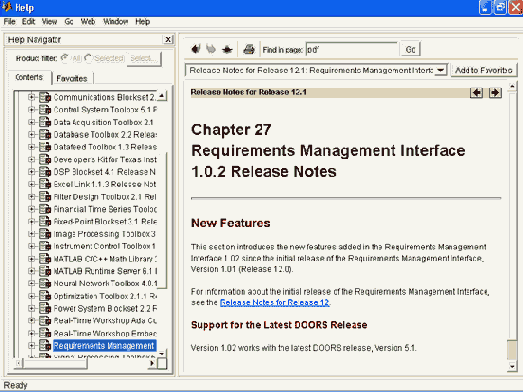Open the Window menu
This screenshot has width=523, height=392.
point(115,22)
